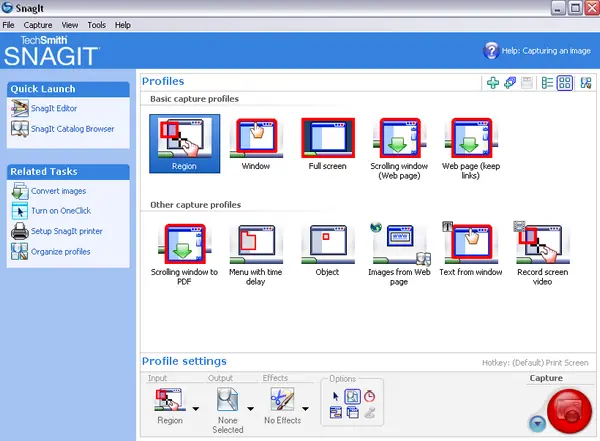Click the green plus Add profile icon
This screenshot has width=600, height=441.
[x=493, y=83]
